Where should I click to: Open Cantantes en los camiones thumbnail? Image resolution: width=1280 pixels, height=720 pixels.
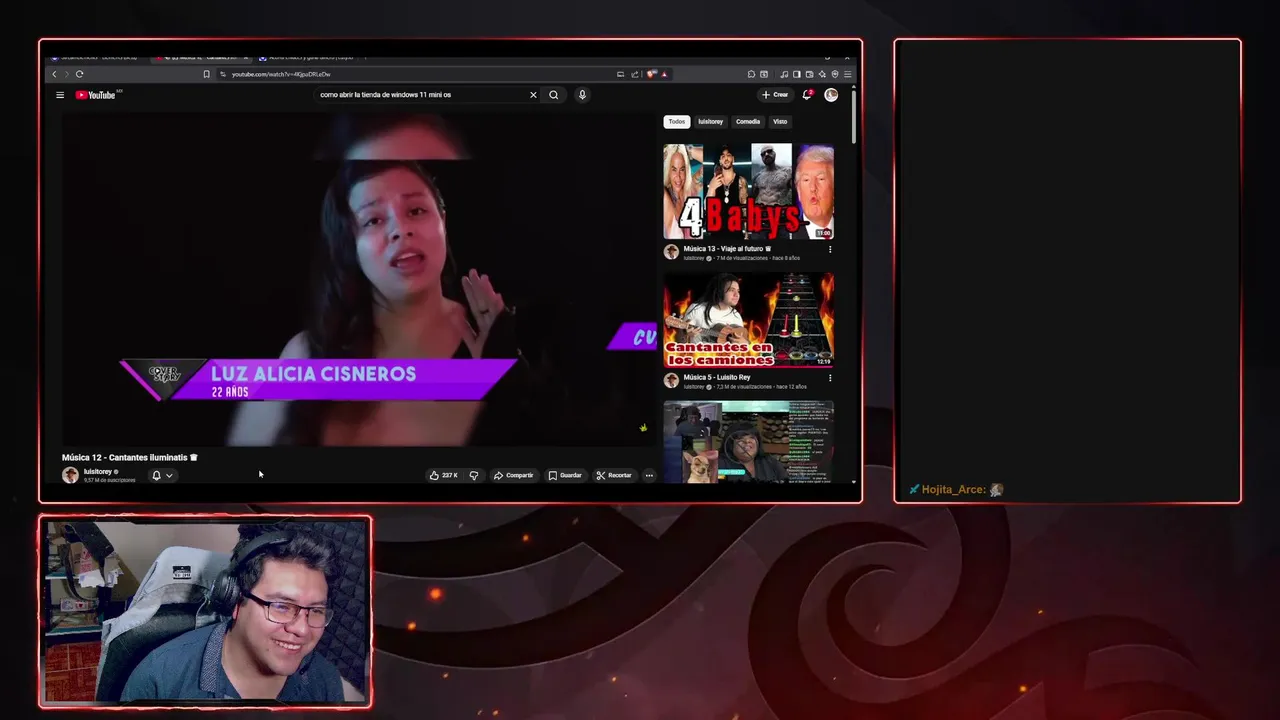(748, 320)
